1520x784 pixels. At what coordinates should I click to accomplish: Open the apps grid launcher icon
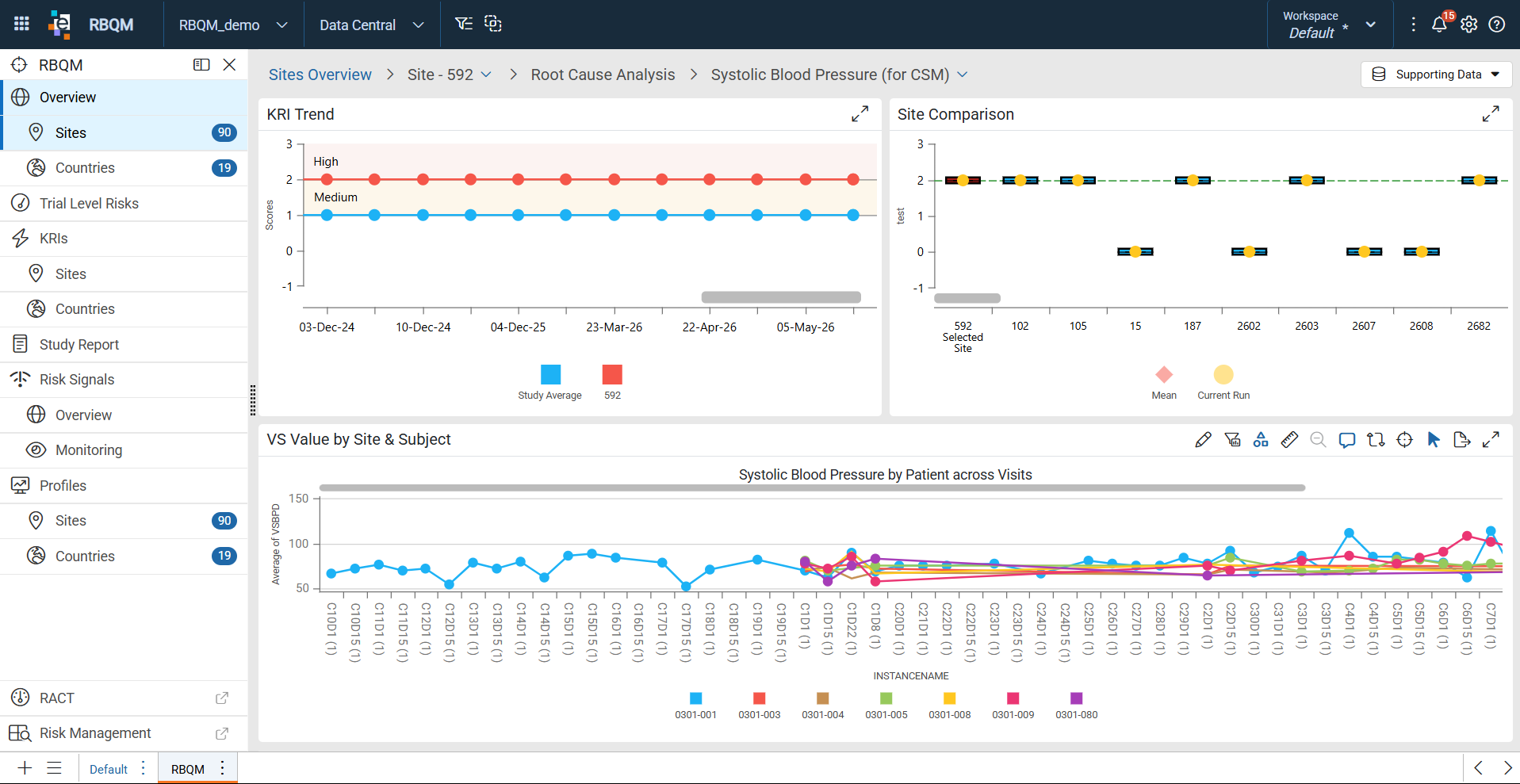coord(21,24)
